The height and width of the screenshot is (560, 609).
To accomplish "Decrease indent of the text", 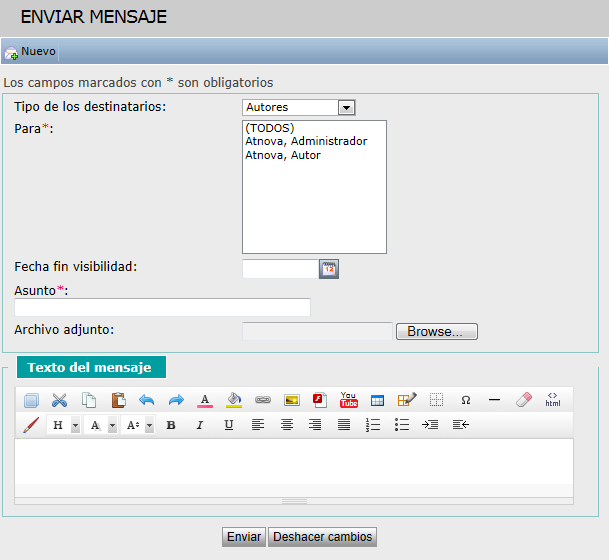I will pos(461,425).
